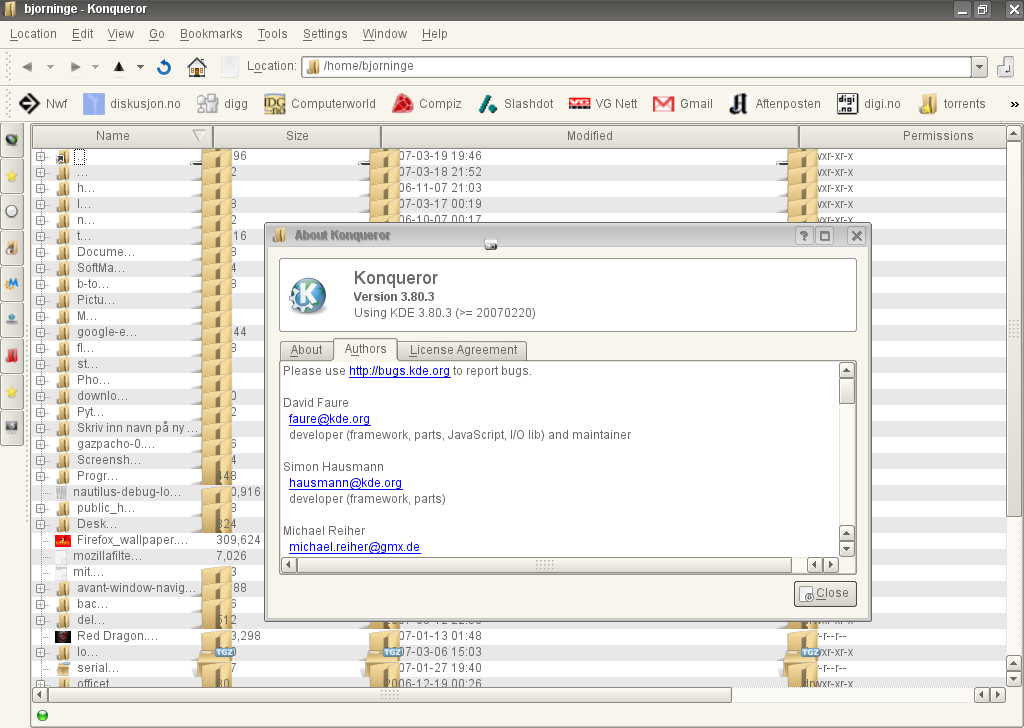Go to the Home folder icon

(197, 67)
